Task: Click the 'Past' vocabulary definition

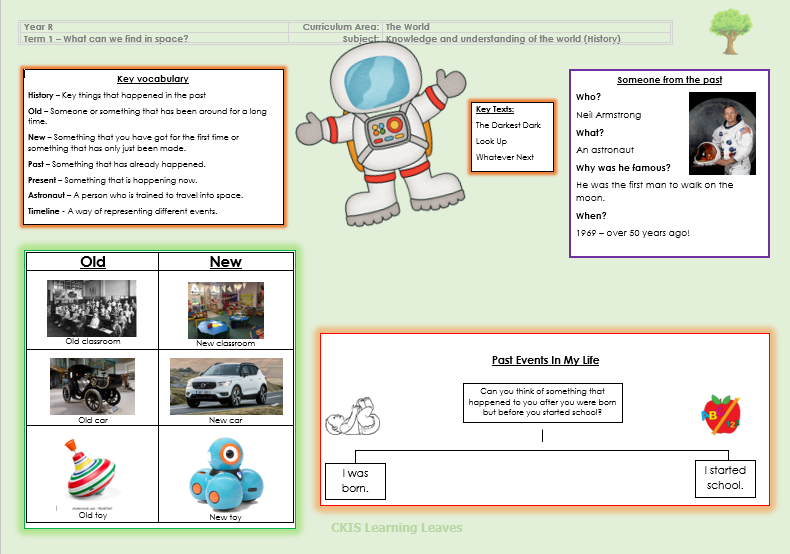Action: coord(117,164)
